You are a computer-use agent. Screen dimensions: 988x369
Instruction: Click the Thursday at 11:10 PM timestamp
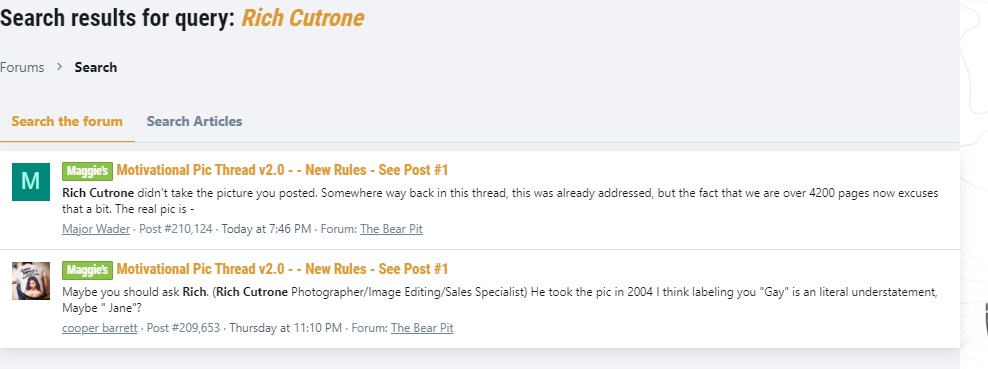point(286,328)
